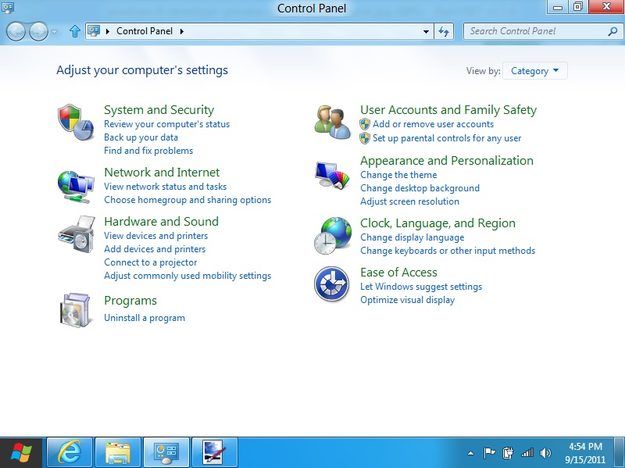The height and width of the screenshot is (468, 625).
Task: Click the Control Panel icon in address bar
Action: 94,31
